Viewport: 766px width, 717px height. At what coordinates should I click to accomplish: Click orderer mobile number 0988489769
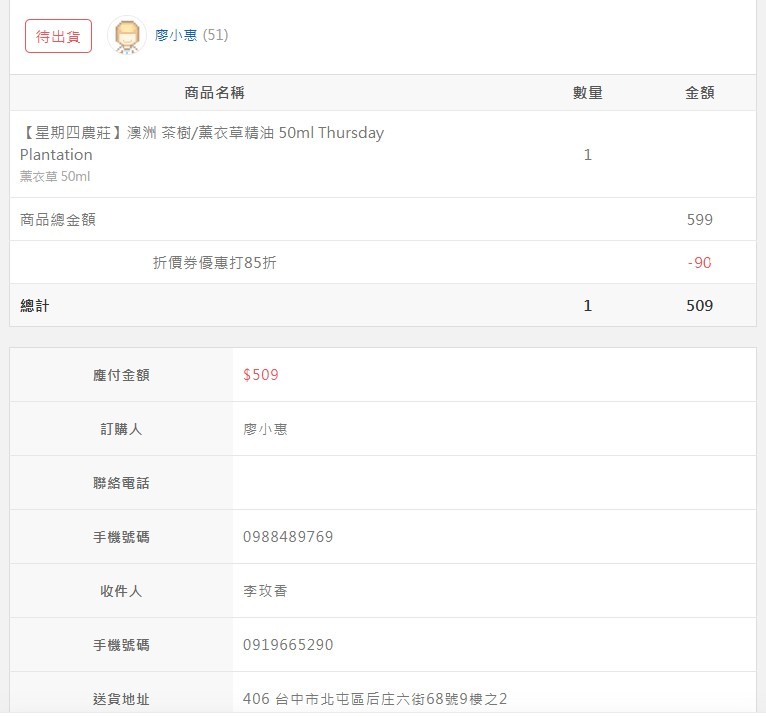pyautogui.click(x=288, y=537)
